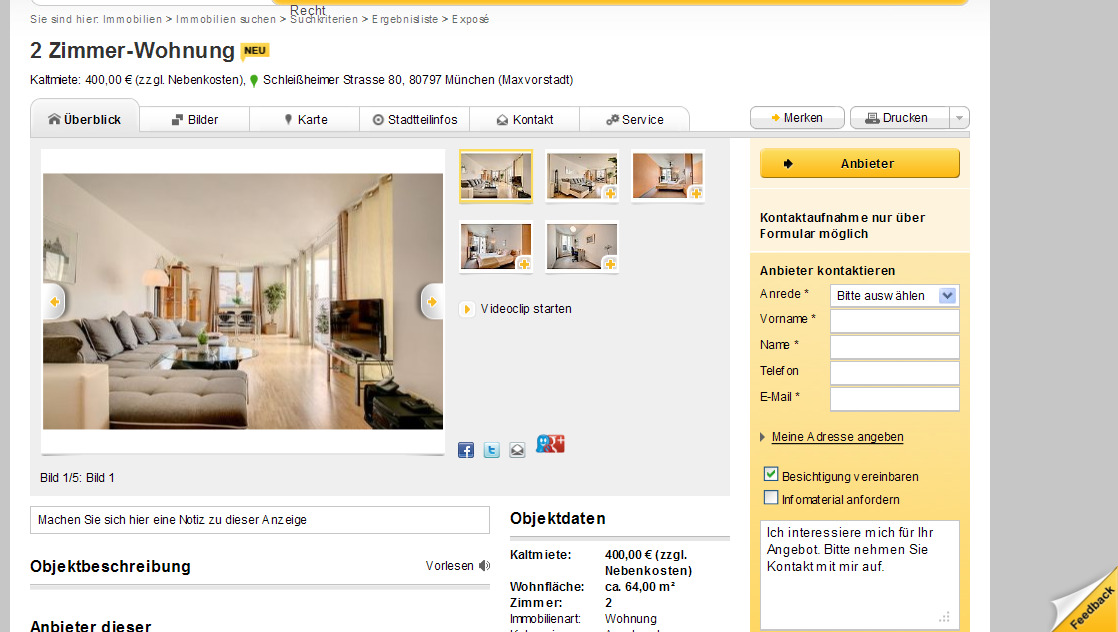
Task: Go back to Ergebnisliste breadcrumb
Action: (x=405, y=19)
